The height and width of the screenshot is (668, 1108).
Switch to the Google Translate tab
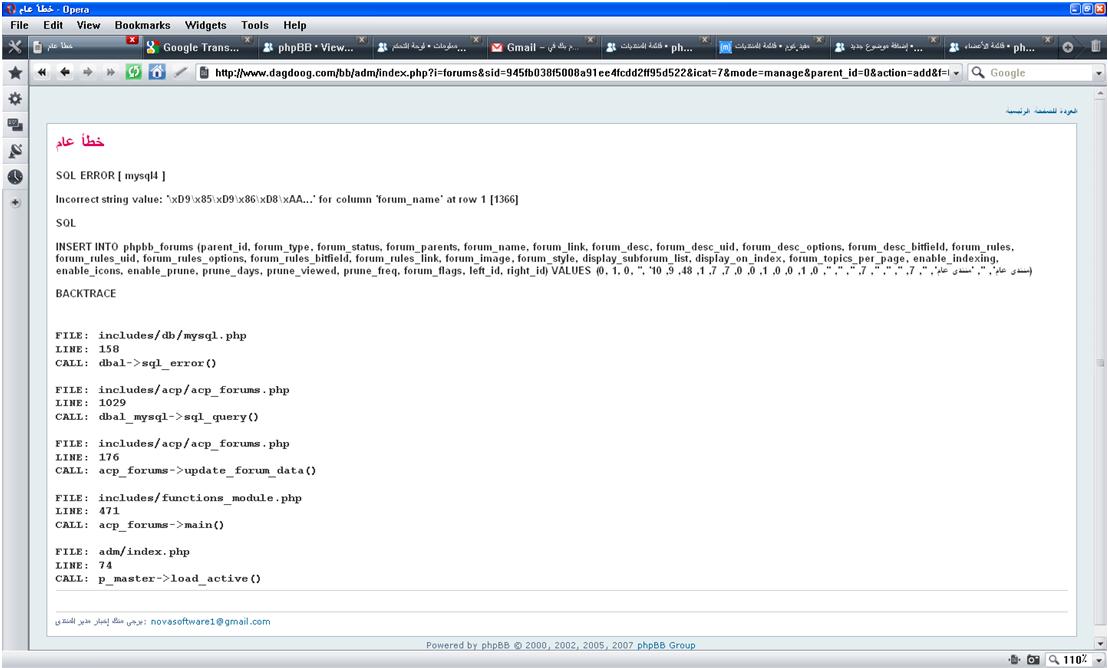click(x=193, y=47)
